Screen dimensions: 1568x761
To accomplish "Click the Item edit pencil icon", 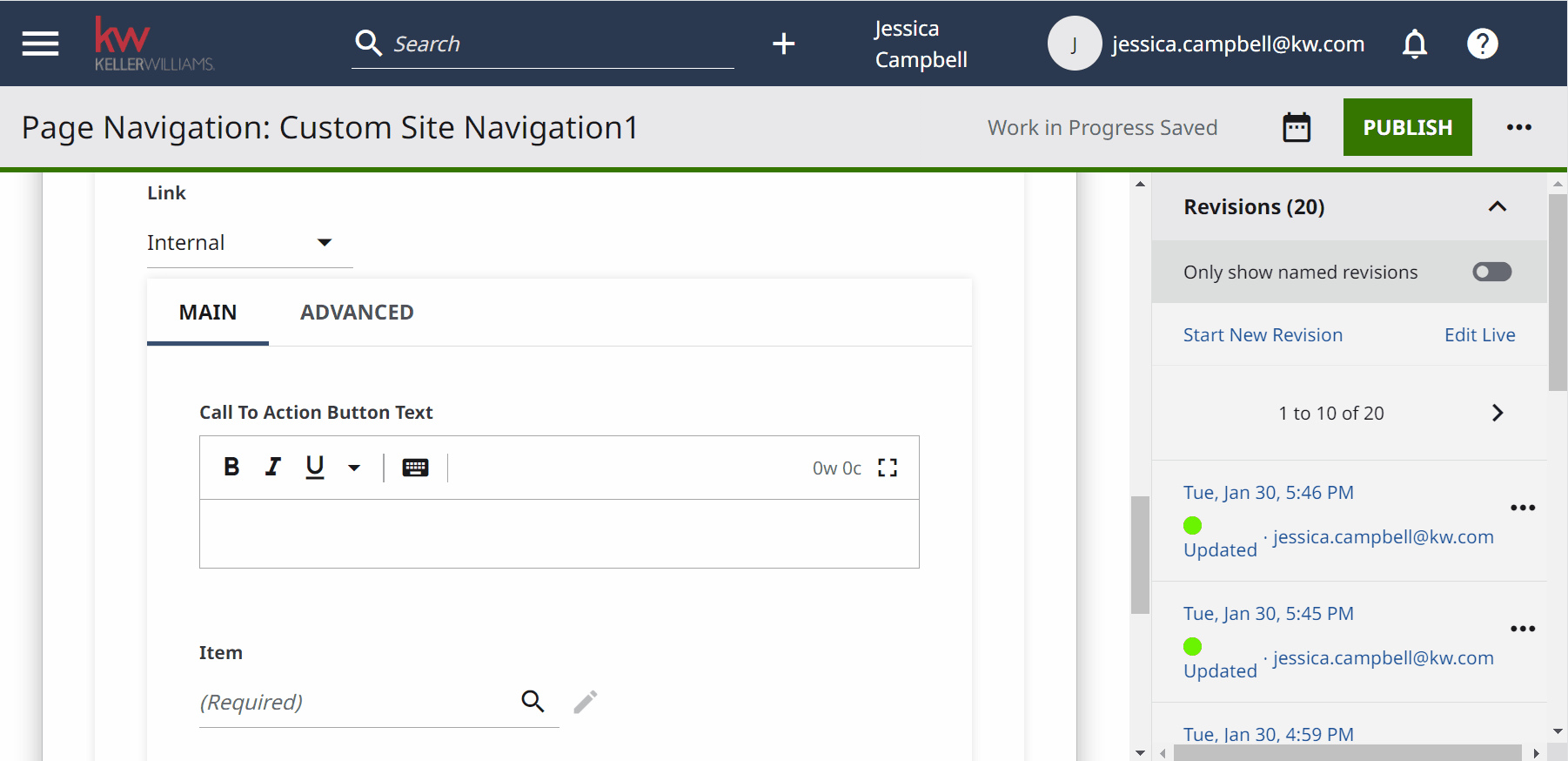I will coord(586,702).
